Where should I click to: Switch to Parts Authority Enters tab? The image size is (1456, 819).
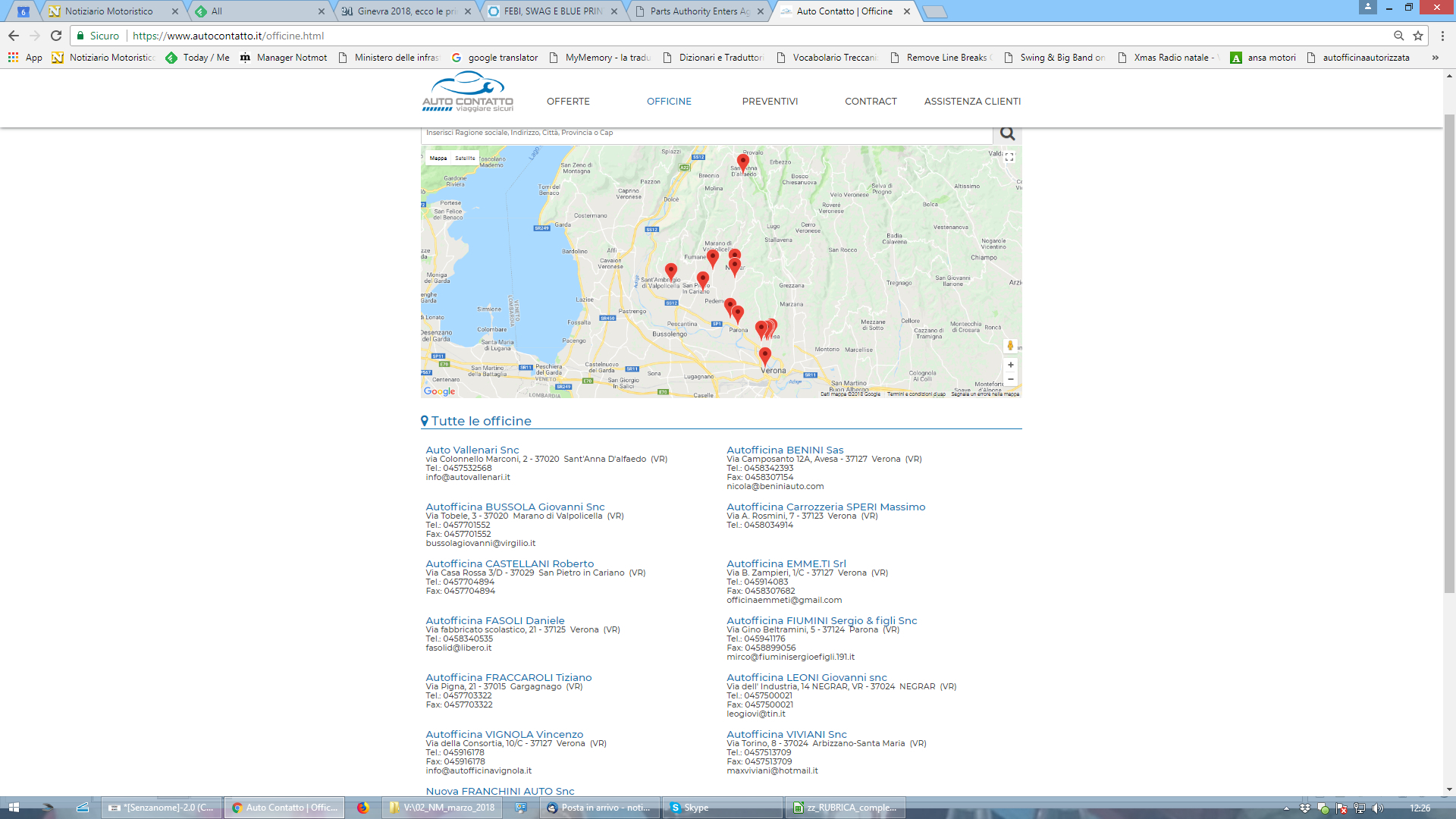[699, 11]
